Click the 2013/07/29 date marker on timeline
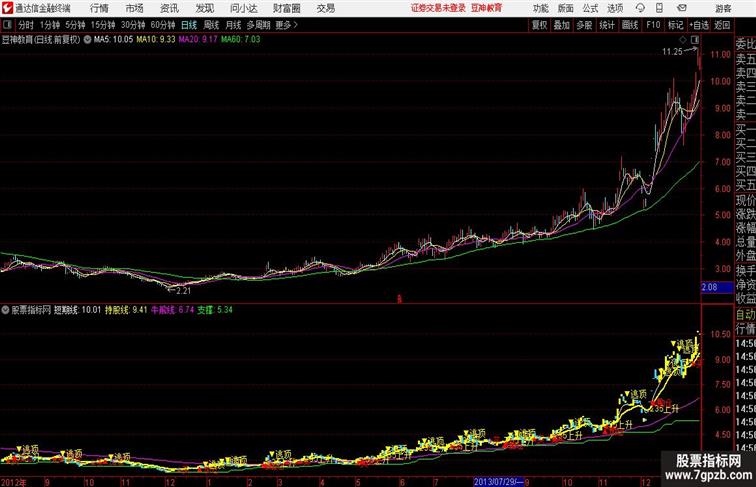Image resolution: width=756 pixels, height=487 pixels. tap(499, 482)
